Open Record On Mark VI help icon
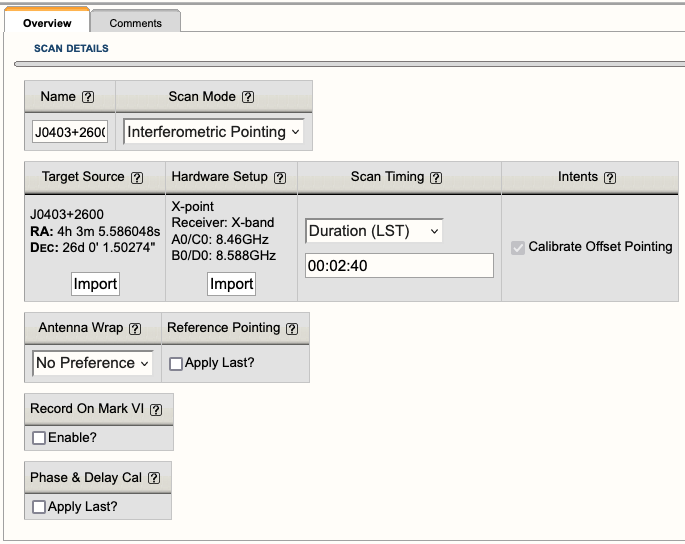This screenshot has width=685, height=544. coord(154,410)
